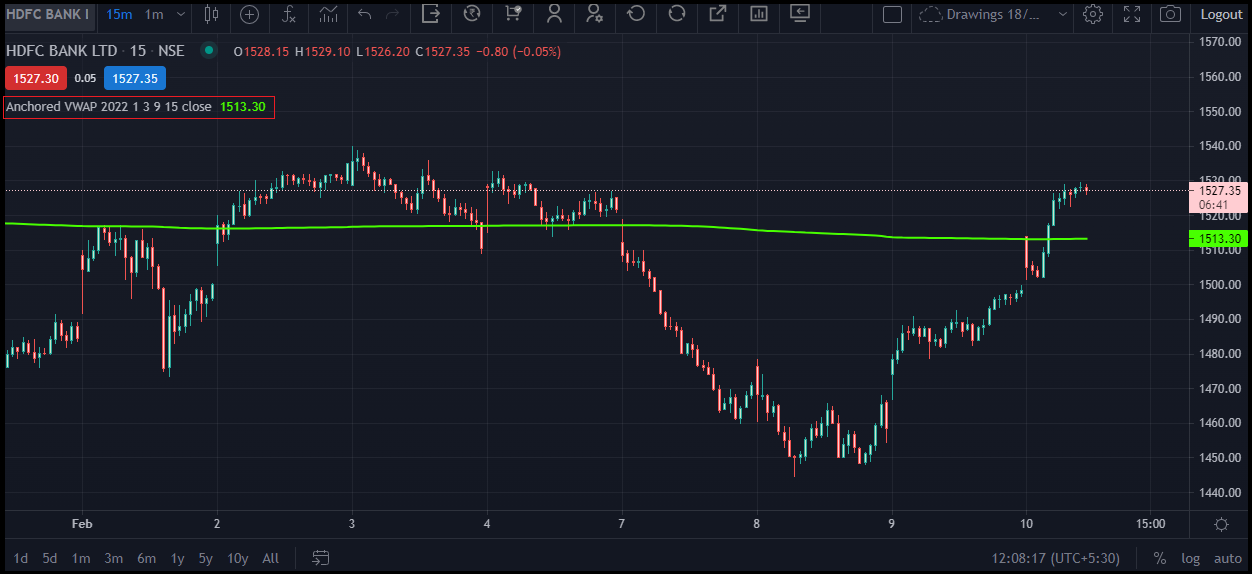1252x574 pixels.
Task: Click the Anchored VWAP indicator legend
Action: 139,107
